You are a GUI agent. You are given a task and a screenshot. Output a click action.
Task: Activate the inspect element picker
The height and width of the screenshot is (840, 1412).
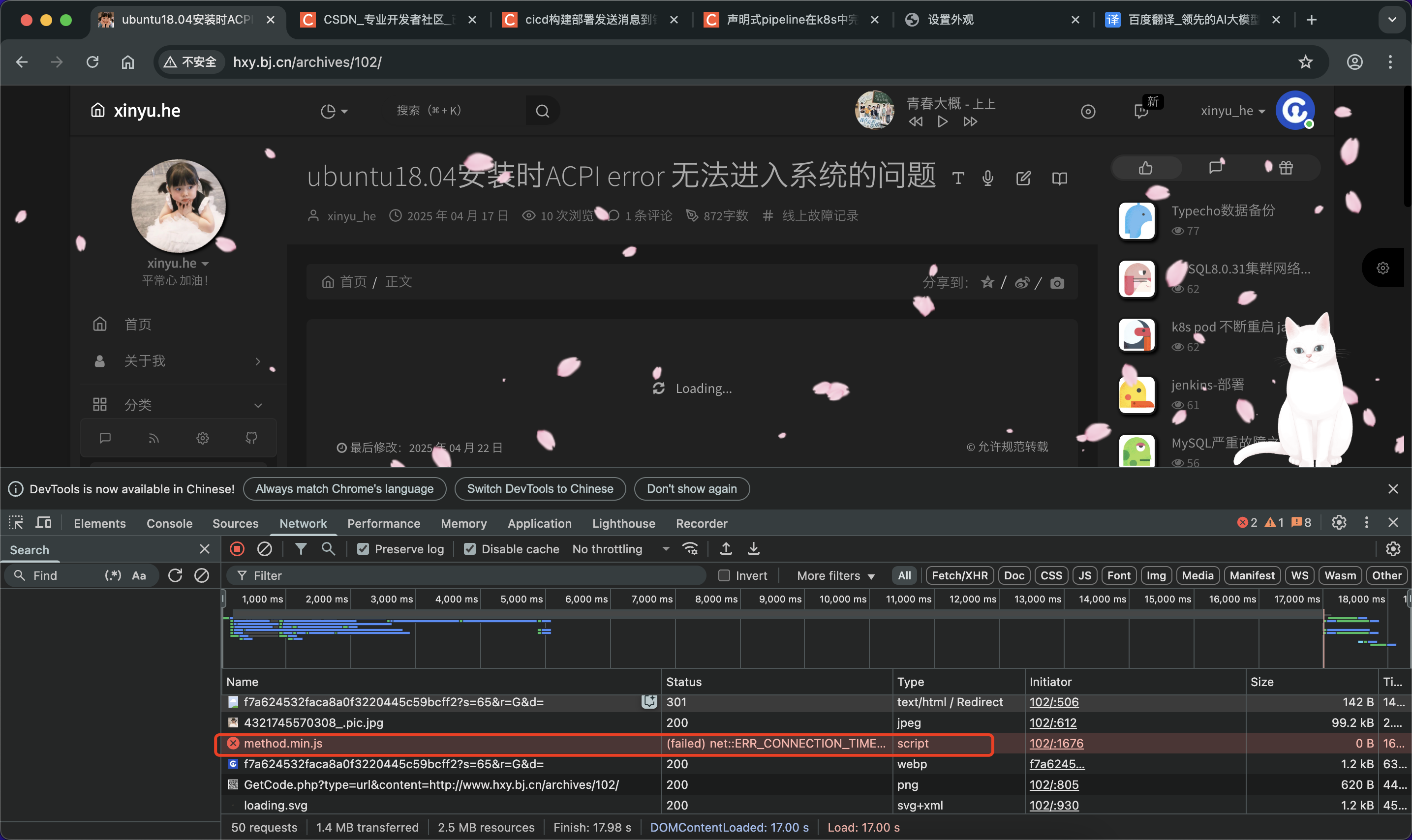point(16,522)
